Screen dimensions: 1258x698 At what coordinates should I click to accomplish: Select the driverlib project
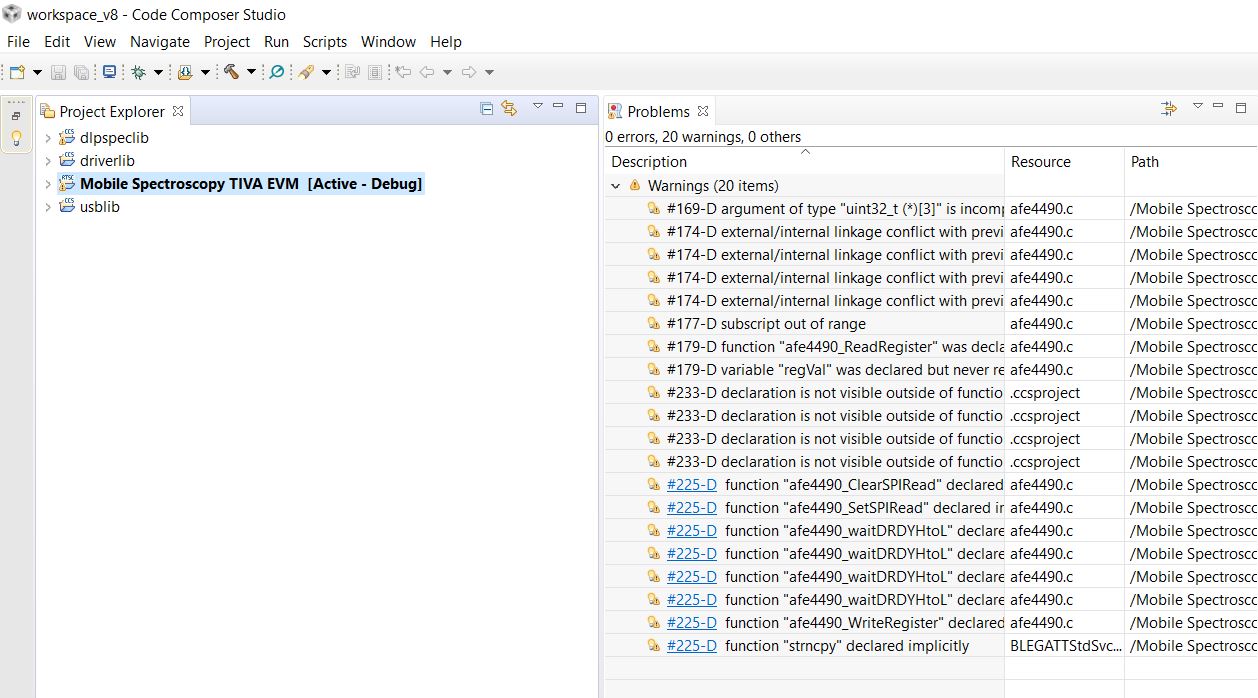pos(107,161)
